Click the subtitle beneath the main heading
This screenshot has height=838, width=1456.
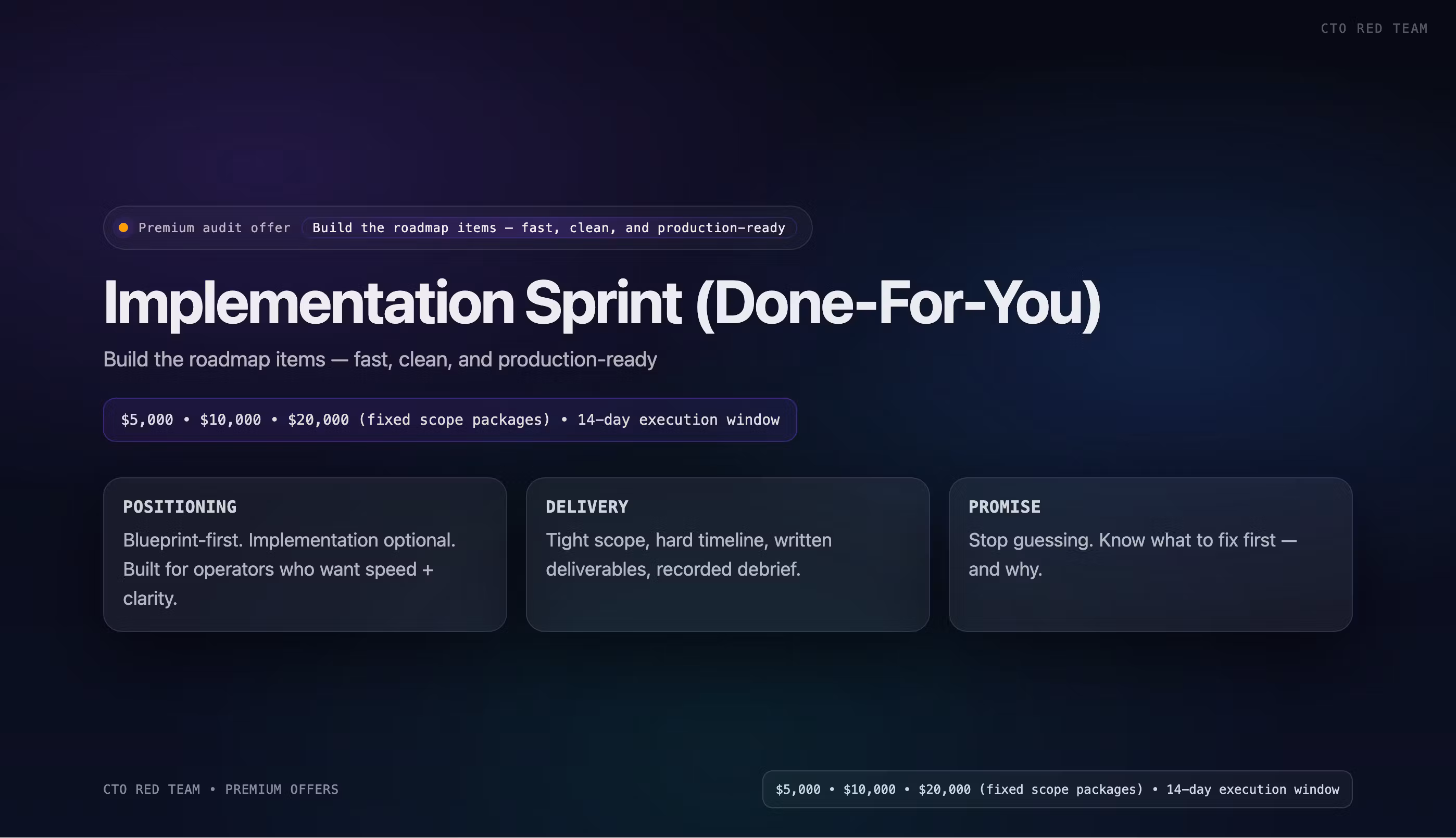(380, 359)
